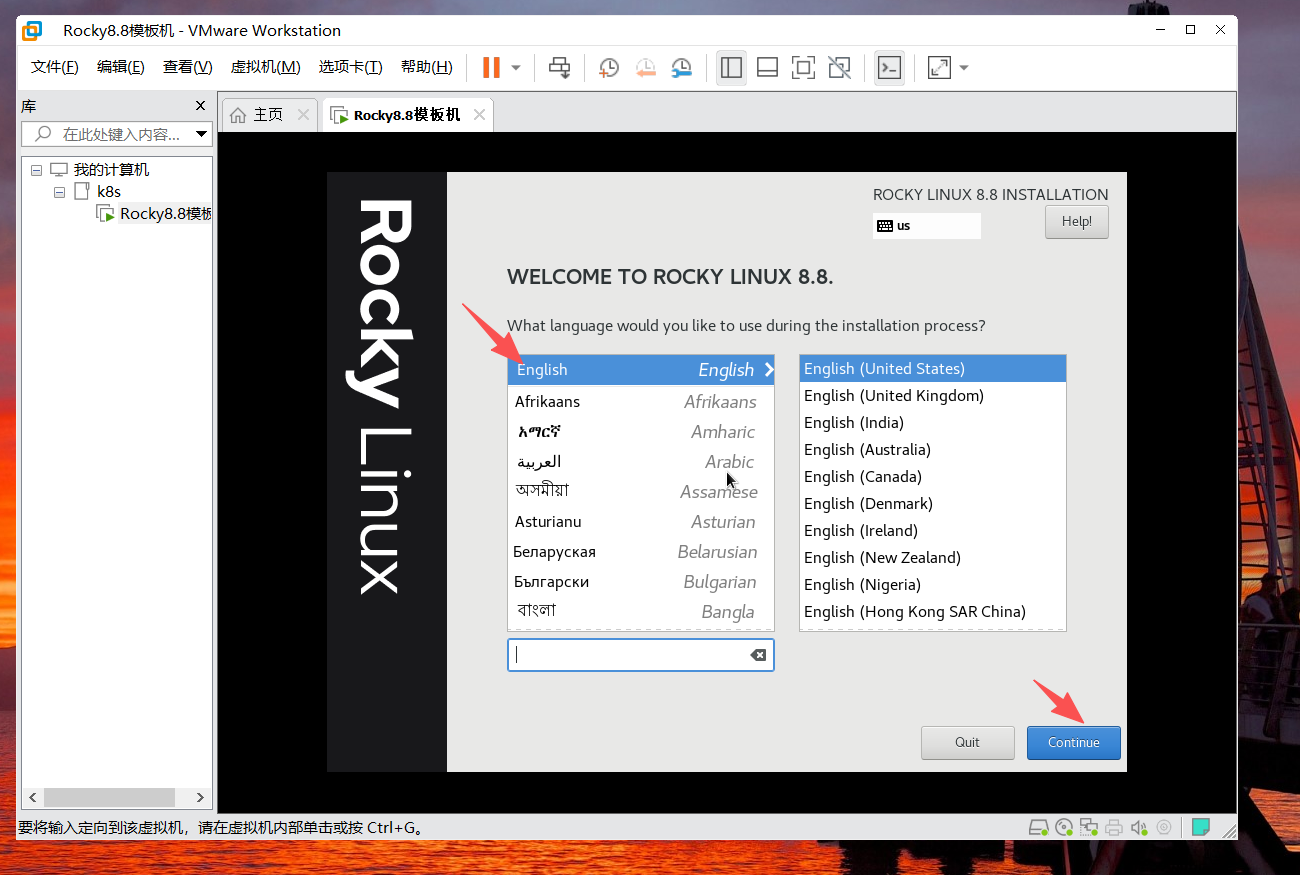The height and width of the screenshot is (875, 1300).
Task: Switch to the Rocky8.8模板机 tab
Action: [407, 115]
